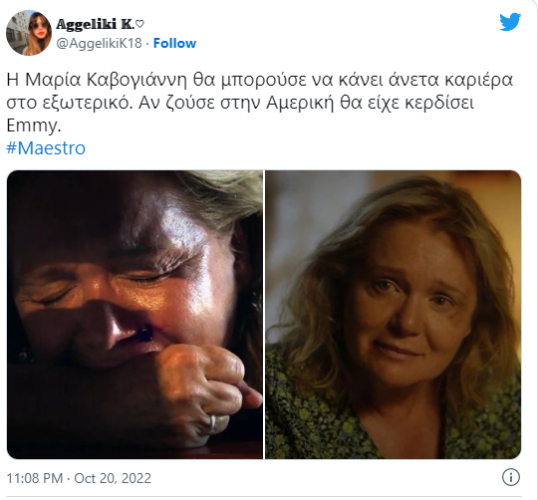Screen dimensions: 538x500
Task: Open Aggeliki K.'s round profile picture
Action: (29, 33)
